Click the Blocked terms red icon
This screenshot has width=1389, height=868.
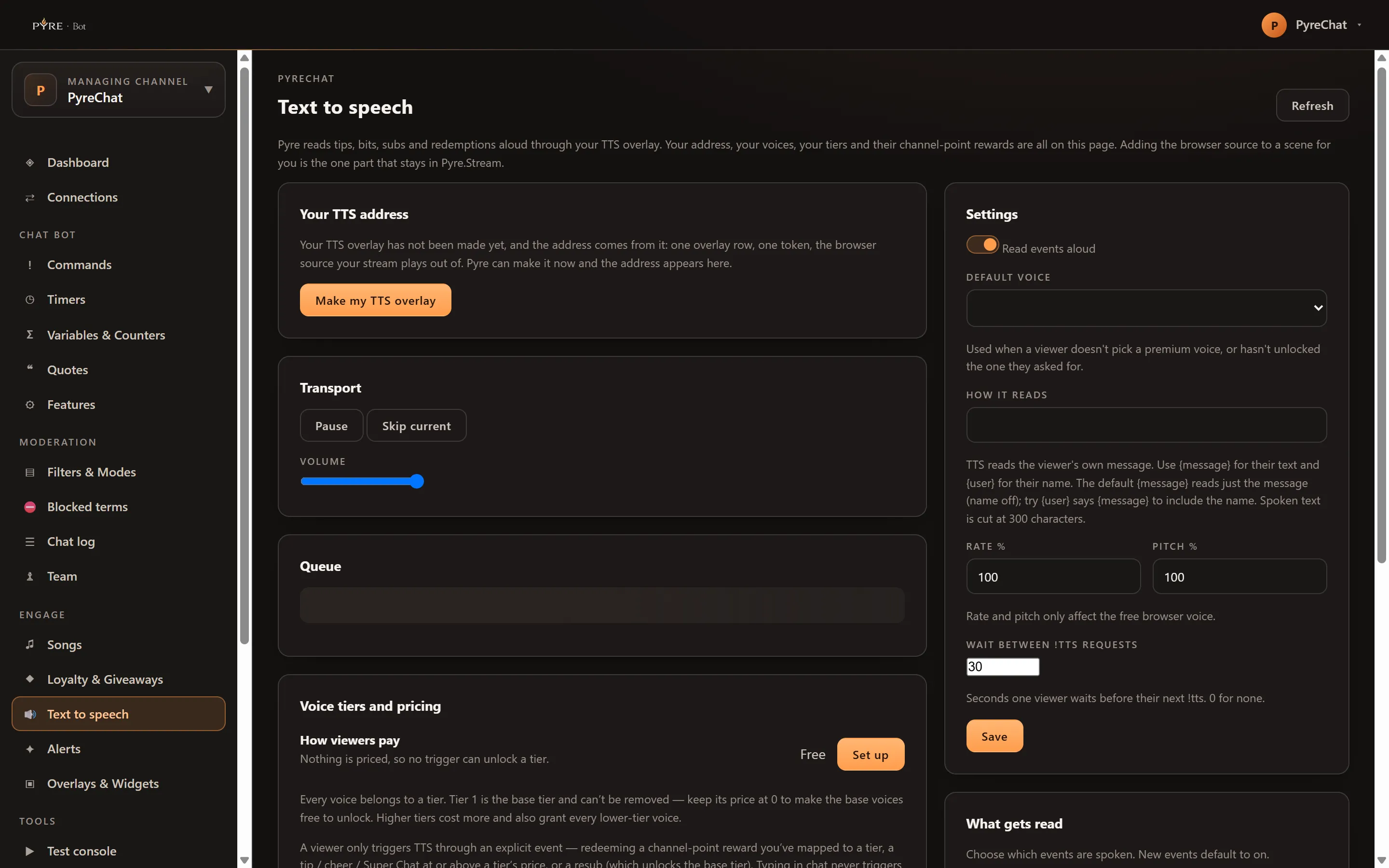tap(30, 507)
